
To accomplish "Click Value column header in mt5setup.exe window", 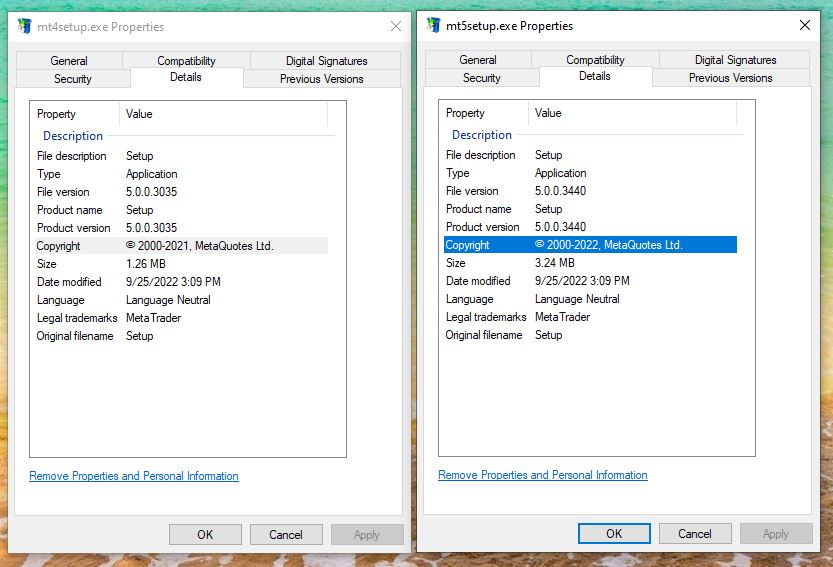I will 633,113.
